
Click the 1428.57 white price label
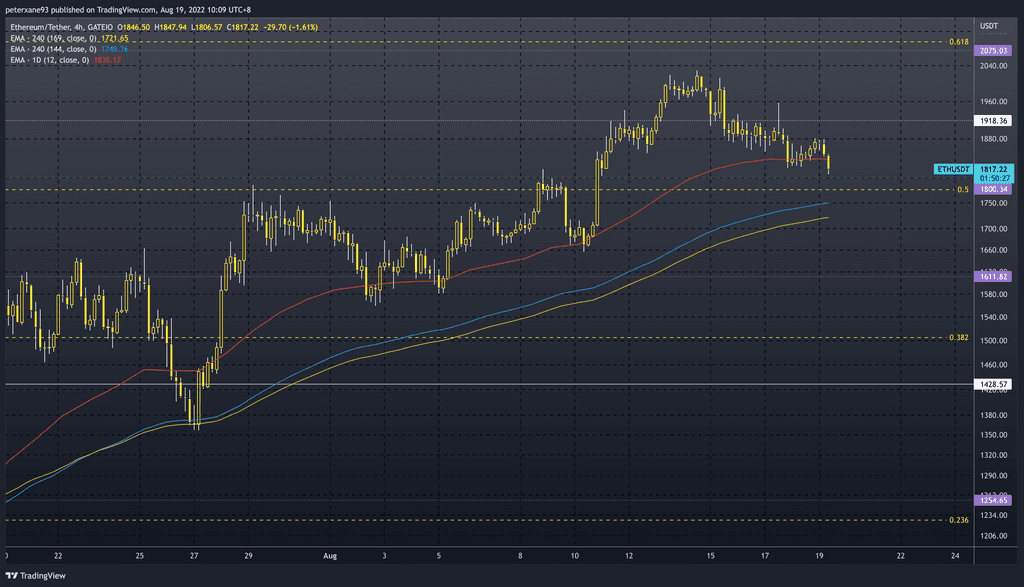tap(993, 385)
